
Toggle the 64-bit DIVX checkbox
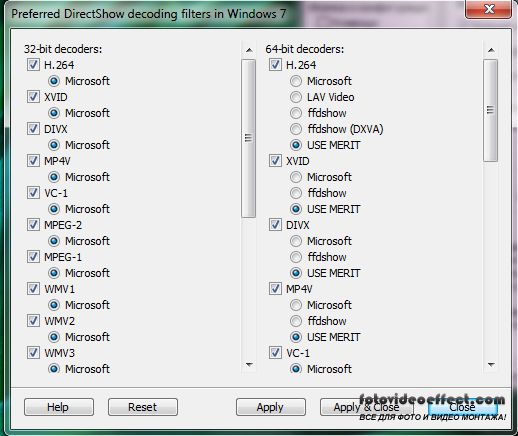point(275,225)
